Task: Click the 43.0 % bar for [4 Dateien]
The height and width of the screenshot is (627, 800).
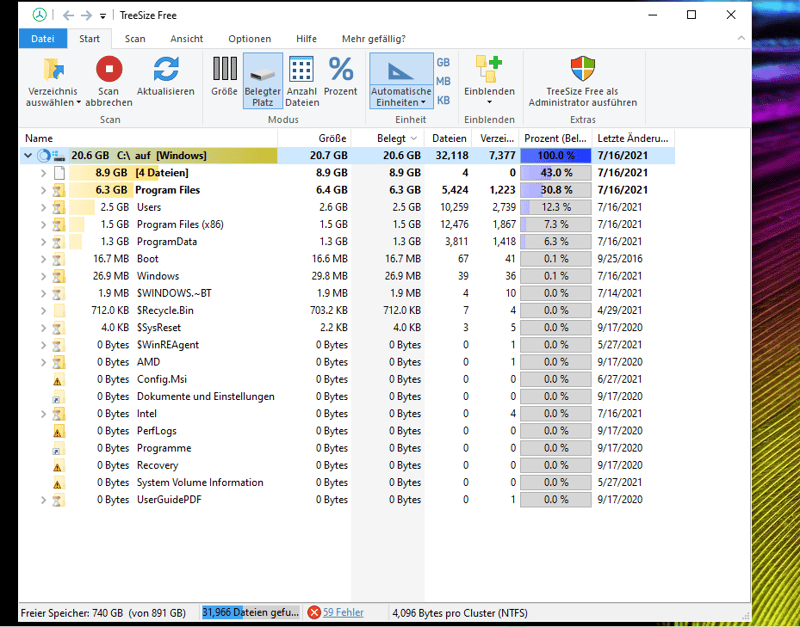Action: tap(556, 173)
